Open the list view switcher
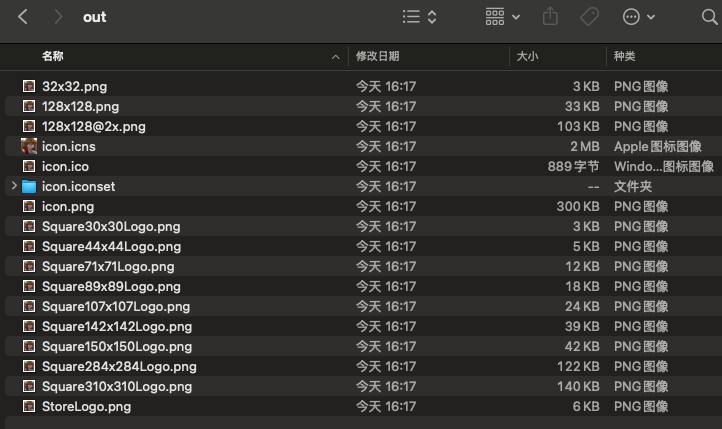The image size is (722, 429). [x=420, y=17]
